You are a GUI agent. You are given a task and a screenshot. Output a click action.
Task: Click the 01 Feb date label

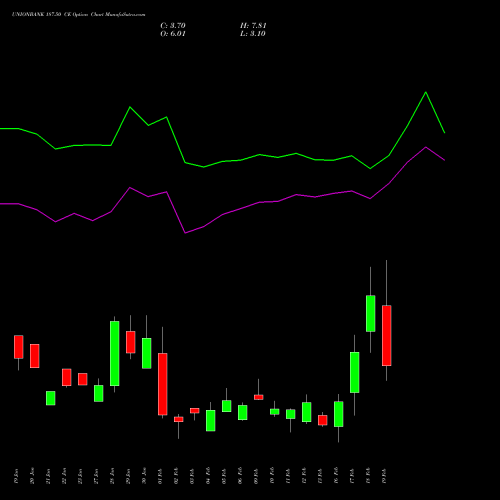160,476
